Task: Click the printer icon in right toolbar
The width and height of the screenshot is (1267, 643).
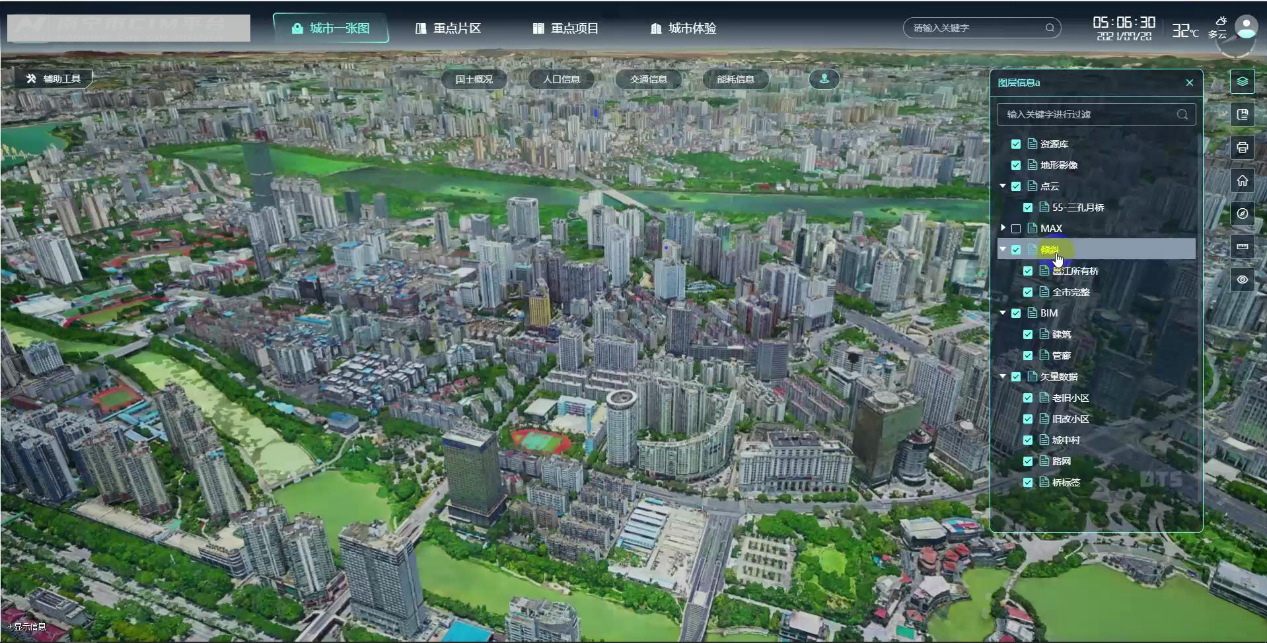Action: (x=1242, y=148)
